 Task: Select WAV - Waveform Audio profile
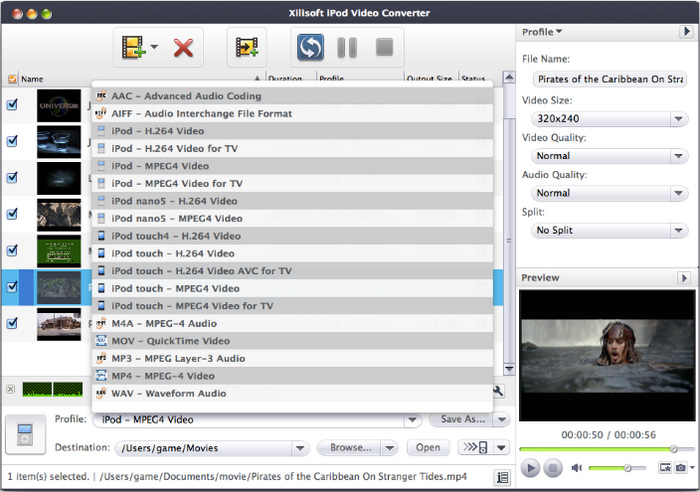[x=292, y=393]
